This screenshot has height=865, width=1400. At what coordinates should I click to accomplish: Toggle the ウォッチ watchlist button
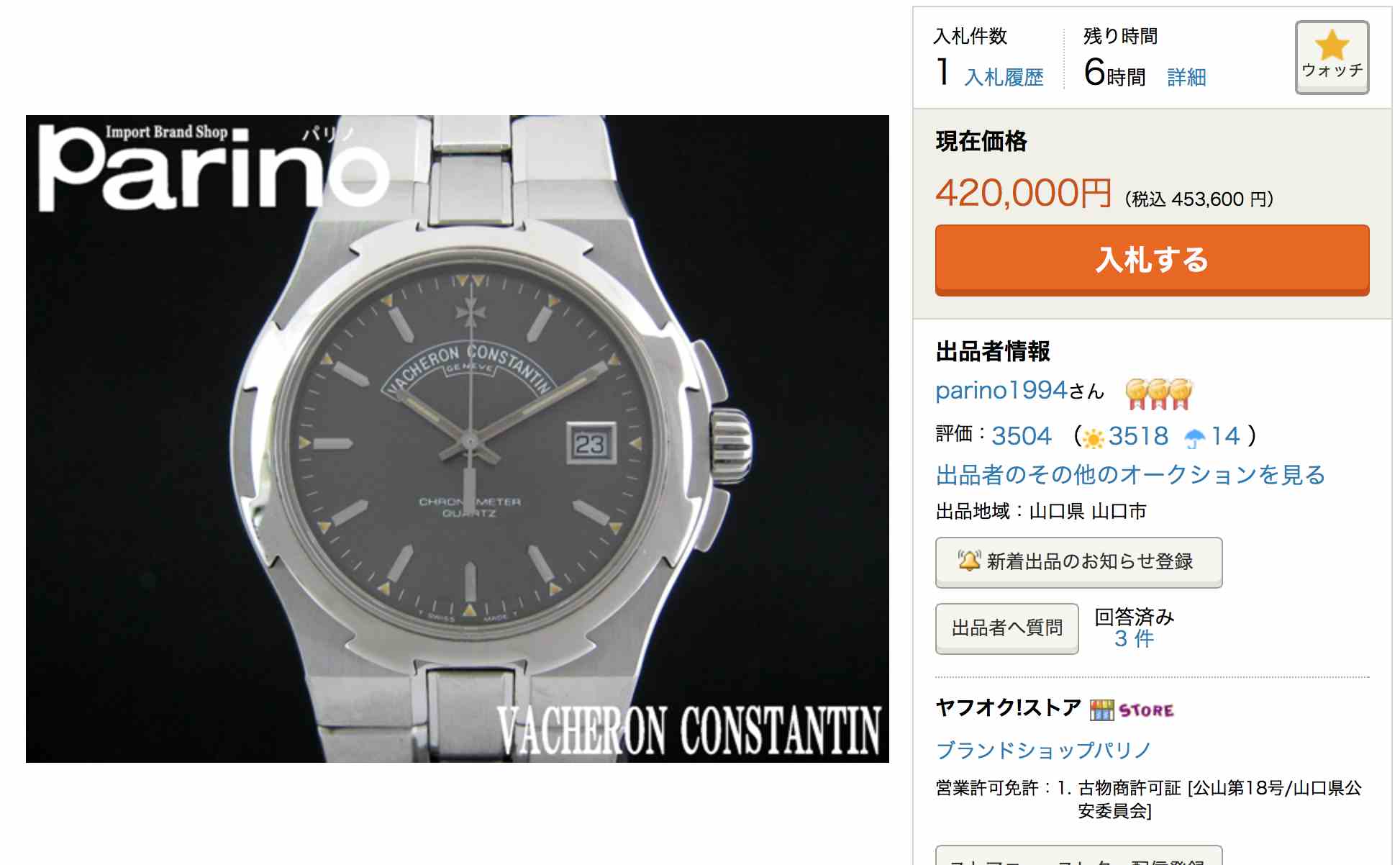(x=1332, y=58)
